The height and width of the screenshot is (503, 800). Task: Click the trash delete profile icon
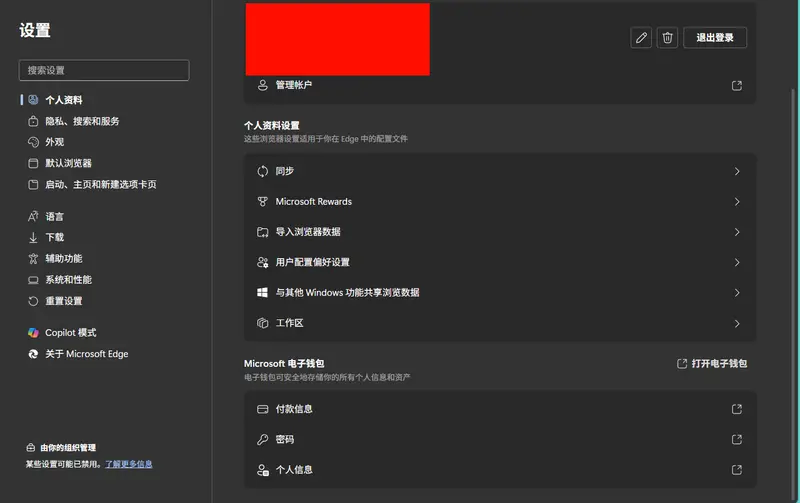[x=667, y=38]
